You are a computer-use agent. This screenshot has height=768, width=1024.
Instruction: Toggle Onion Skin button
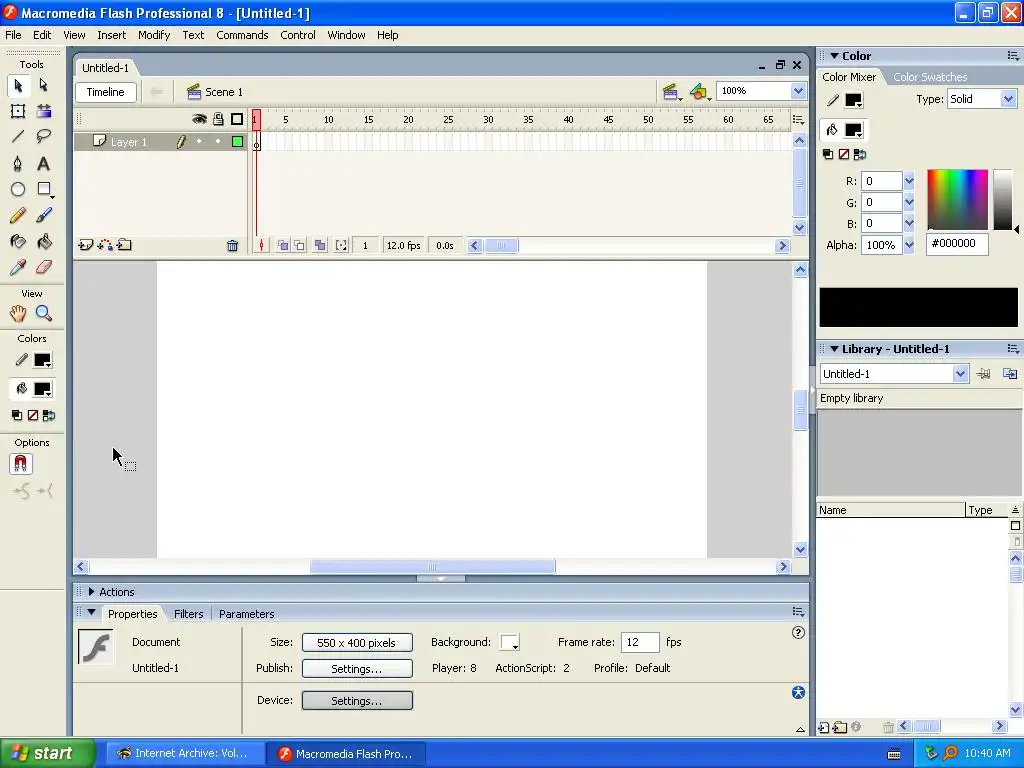click(283, 246)
